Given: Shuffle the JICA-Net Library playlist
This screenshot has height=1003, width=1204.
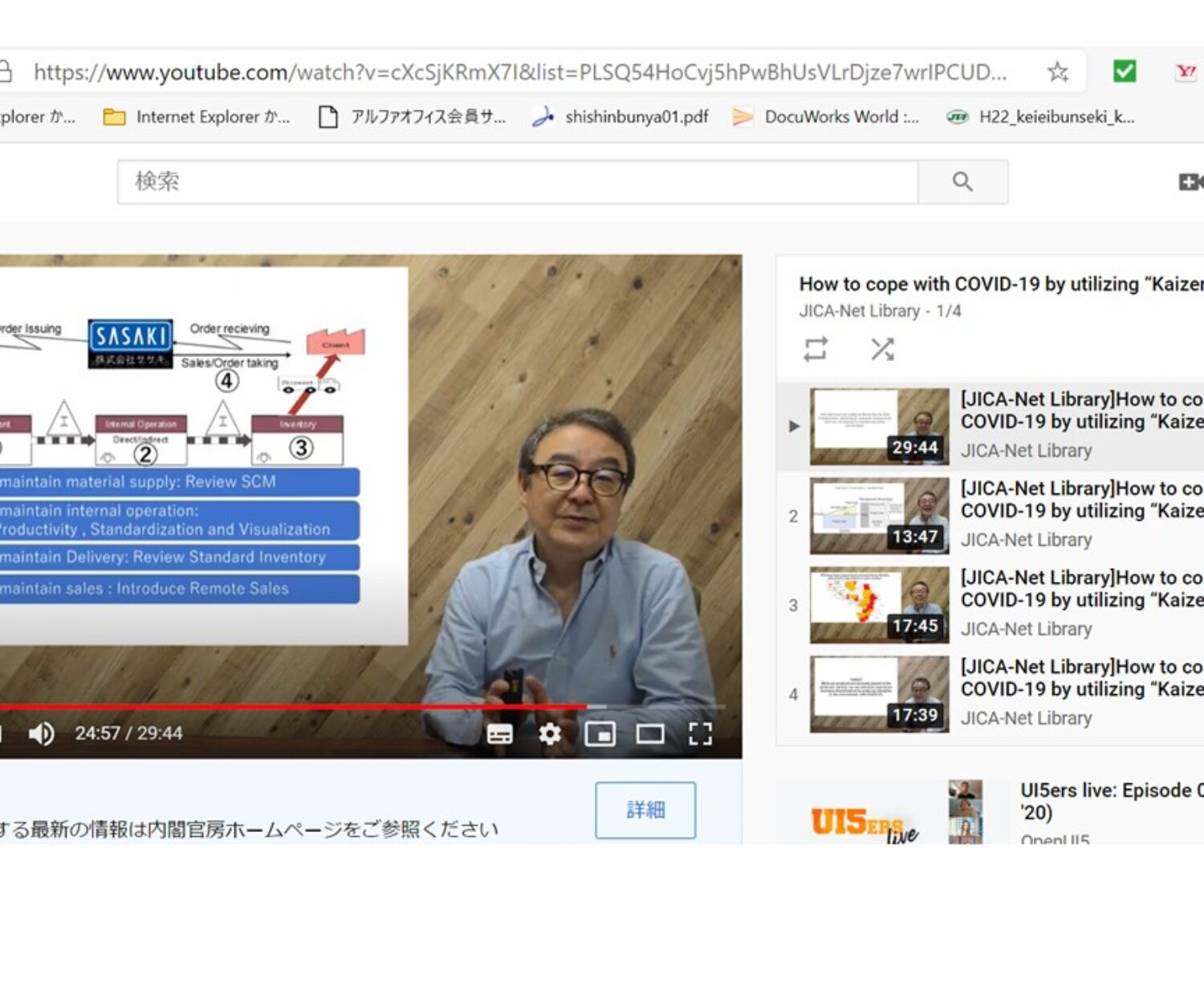Looking at the screenshot, I should (x=882, y=349).
